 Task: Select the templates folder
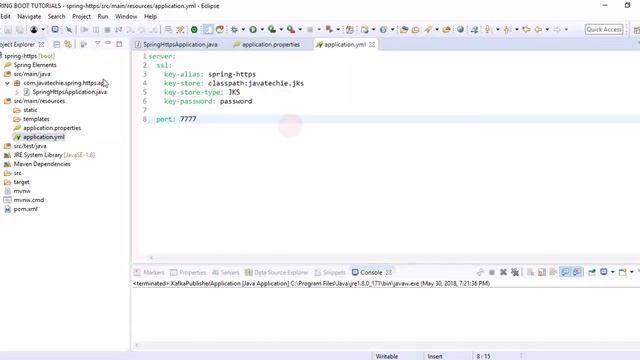tap(36, 119)
